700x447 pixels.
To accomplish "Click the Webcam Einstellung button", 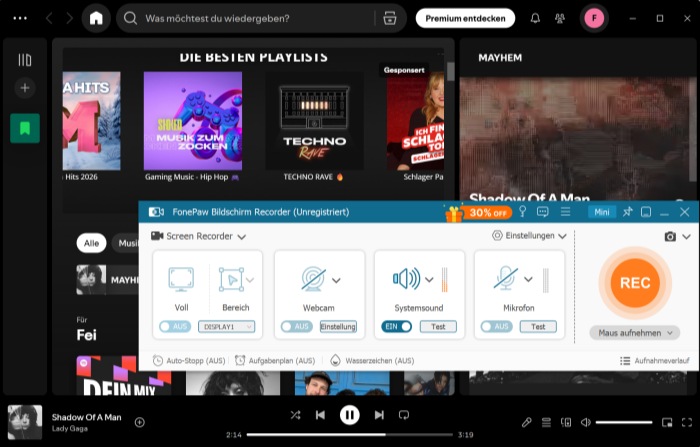I will [338, 326].
